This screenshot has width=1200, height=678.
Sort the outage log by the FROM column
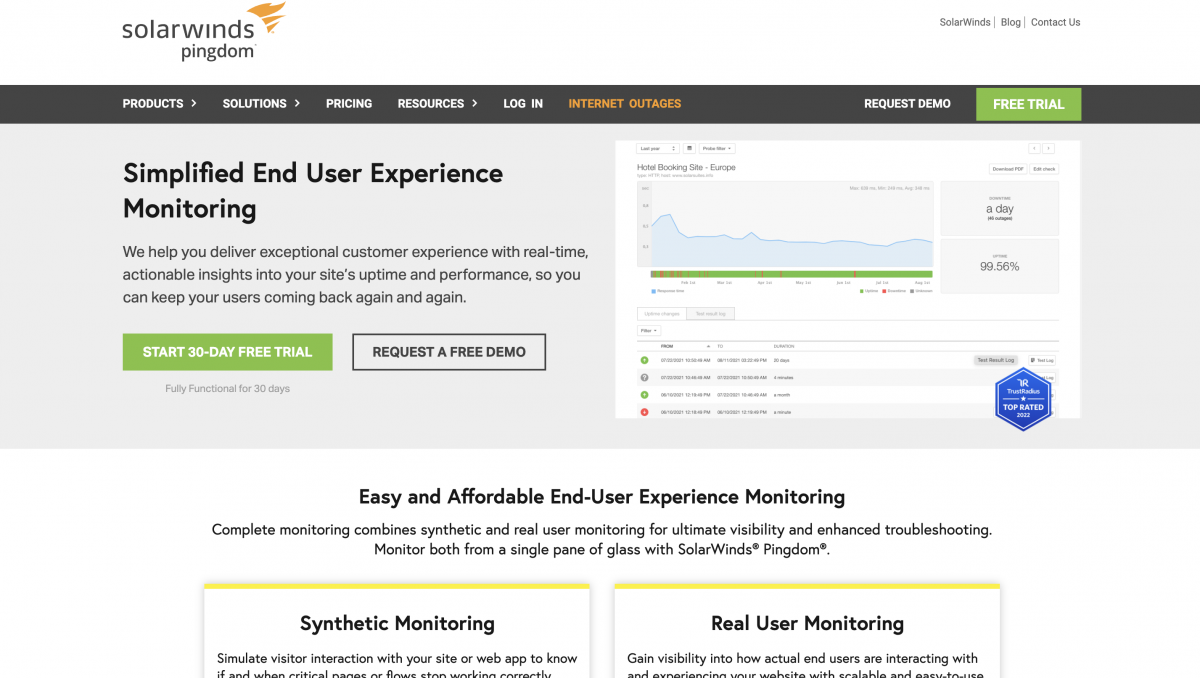pyautogui.click(x=665, y=346)
